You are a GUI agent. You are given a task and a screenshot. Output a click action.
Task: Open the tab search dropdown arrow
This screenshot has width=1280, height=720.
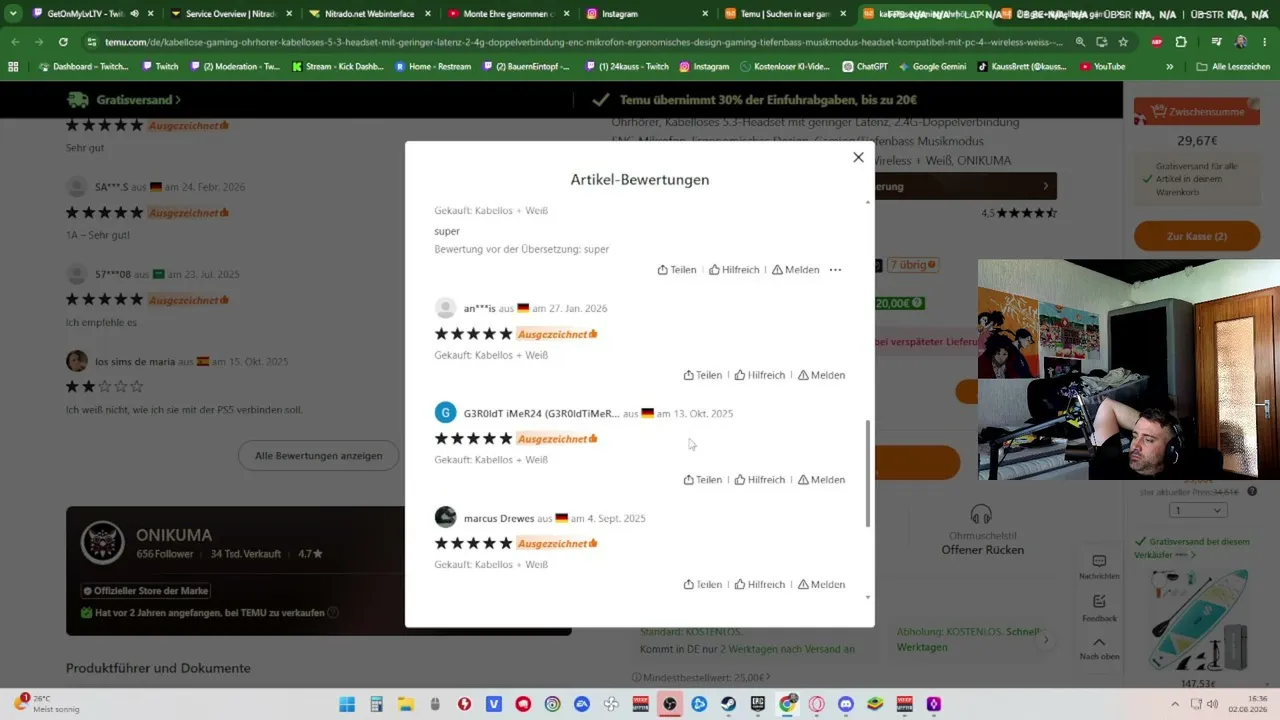13,14
